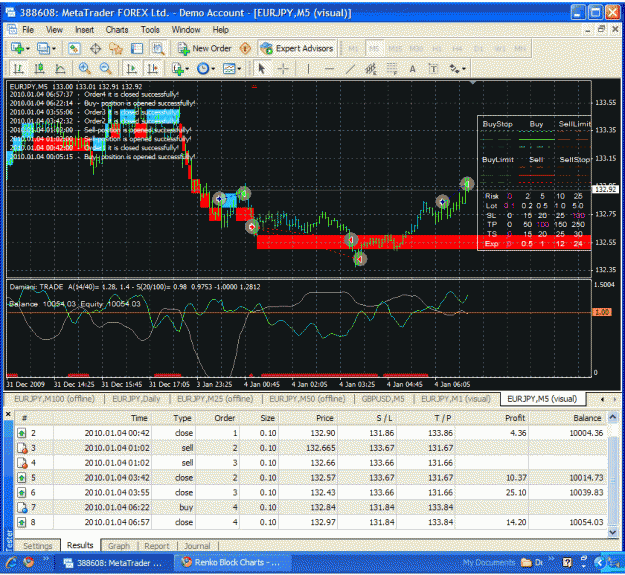Select the Text Label tool
This screenshot has width=625, height=575.
pyautogui.click(x=433, y=69)
